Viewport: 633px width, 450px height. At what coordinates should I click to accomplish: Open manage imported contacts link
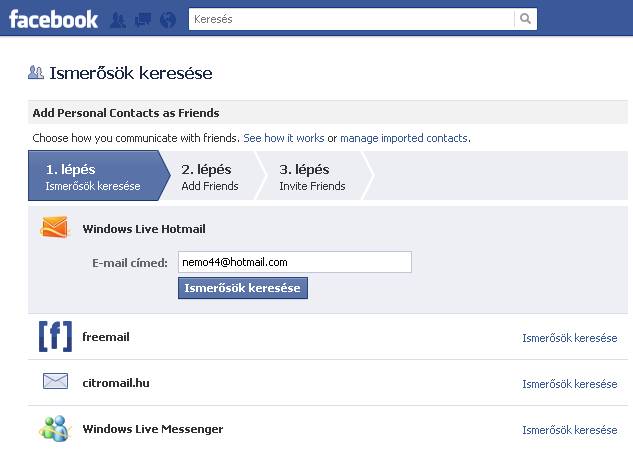(x=404, y=138)
